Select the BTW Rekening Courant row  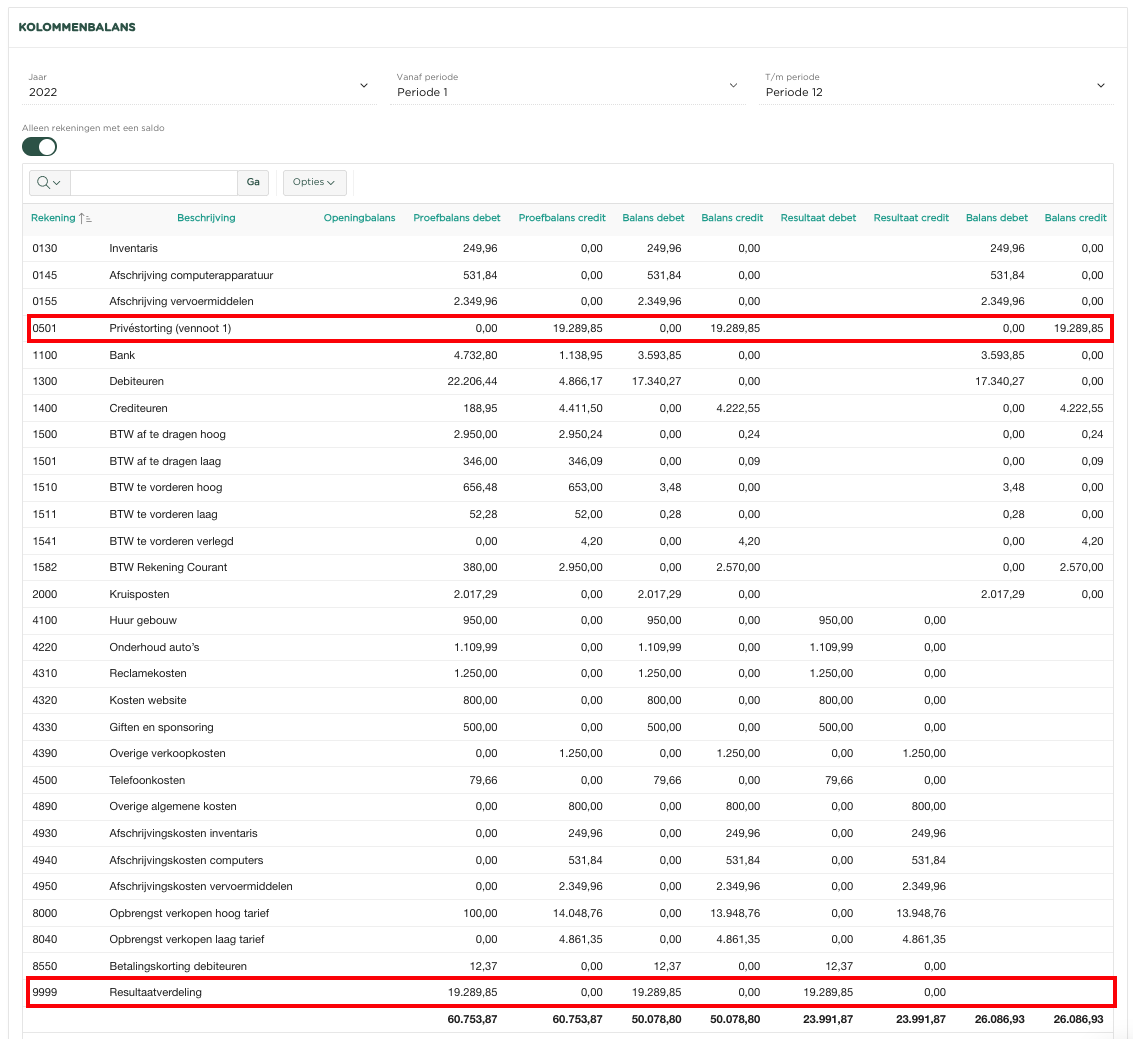point(168,567)
